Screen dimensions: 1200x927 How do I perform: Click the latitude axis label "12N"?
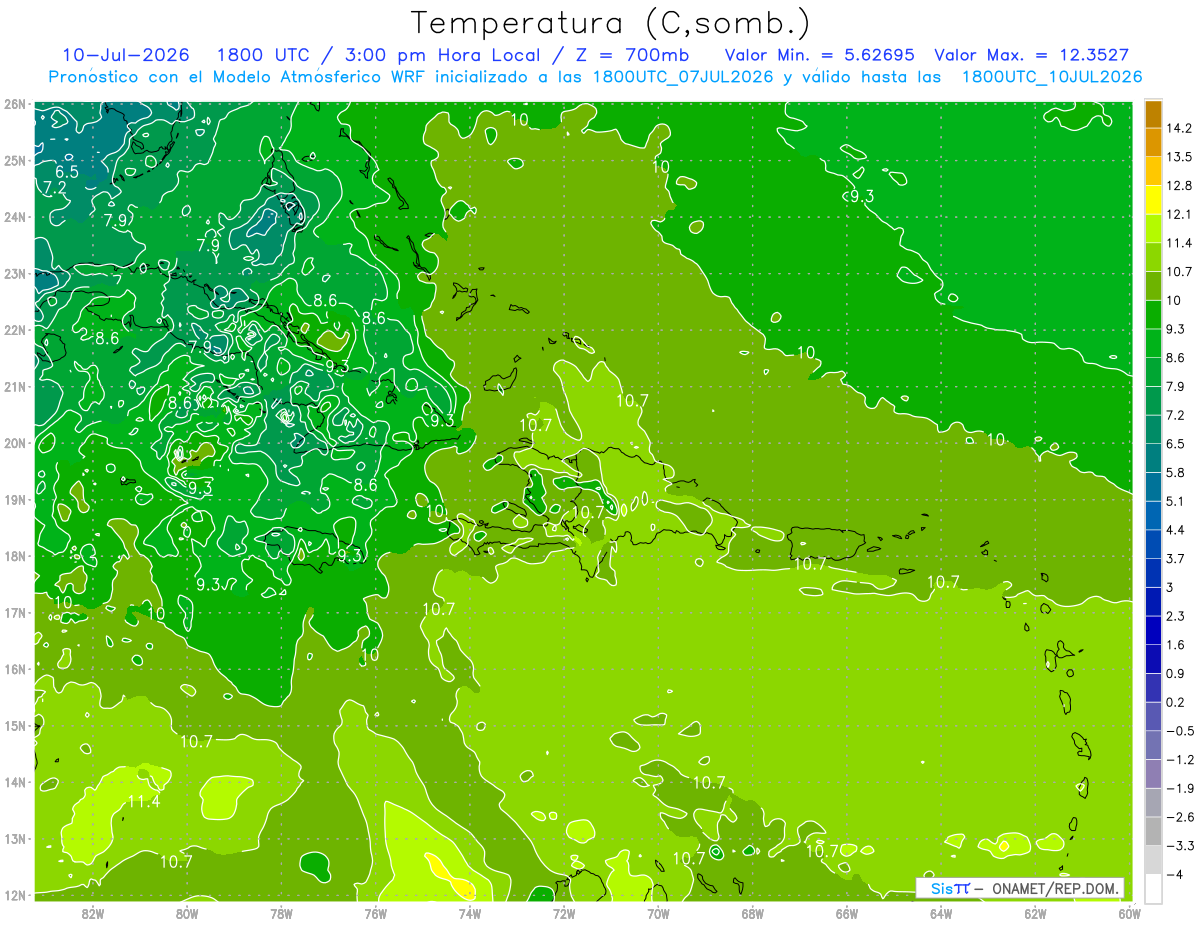click(x=14, y=895)
